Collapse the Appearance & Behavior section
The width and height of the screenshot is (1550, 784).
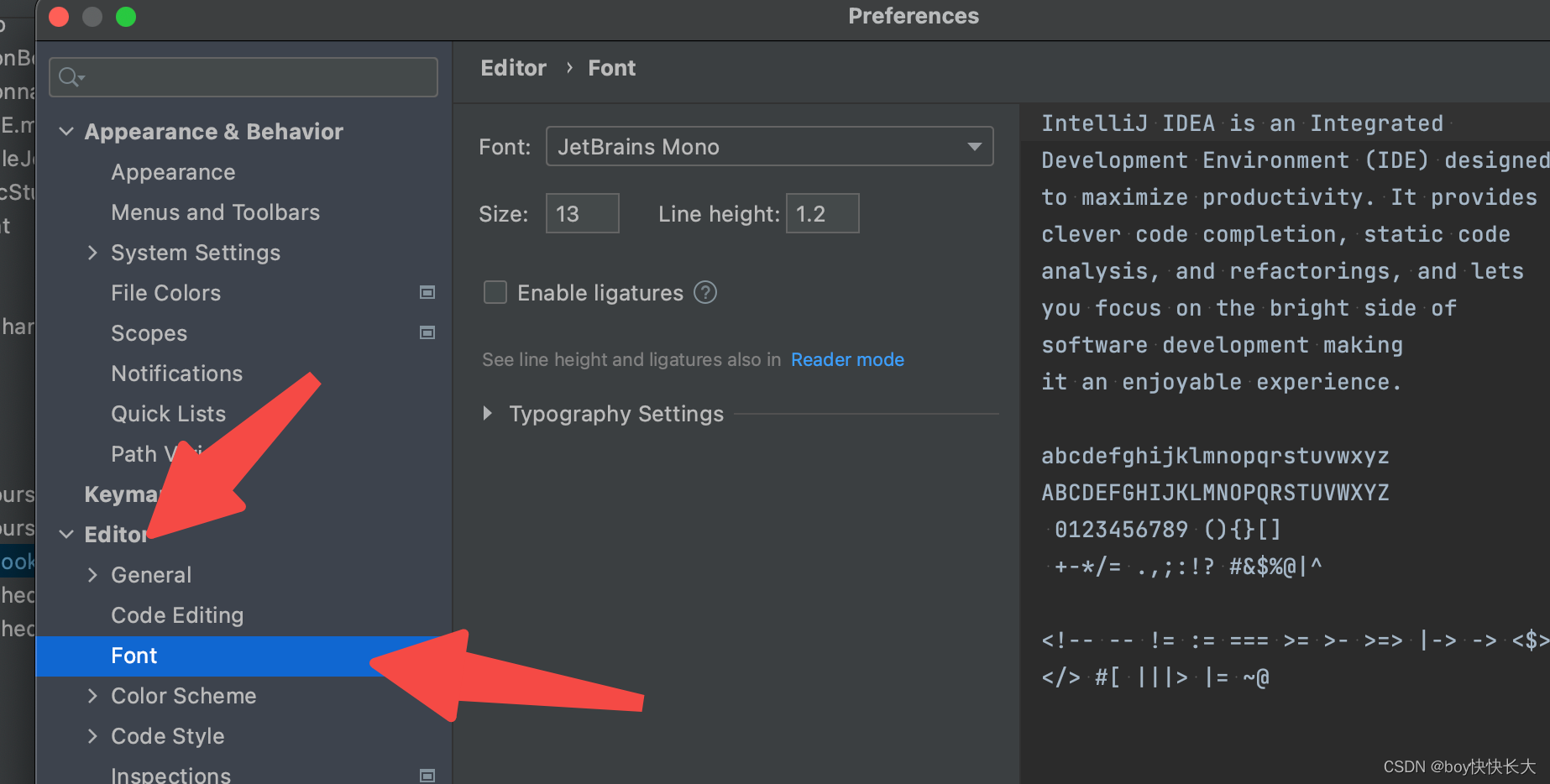pyautogui.click(x=66, y=132)
